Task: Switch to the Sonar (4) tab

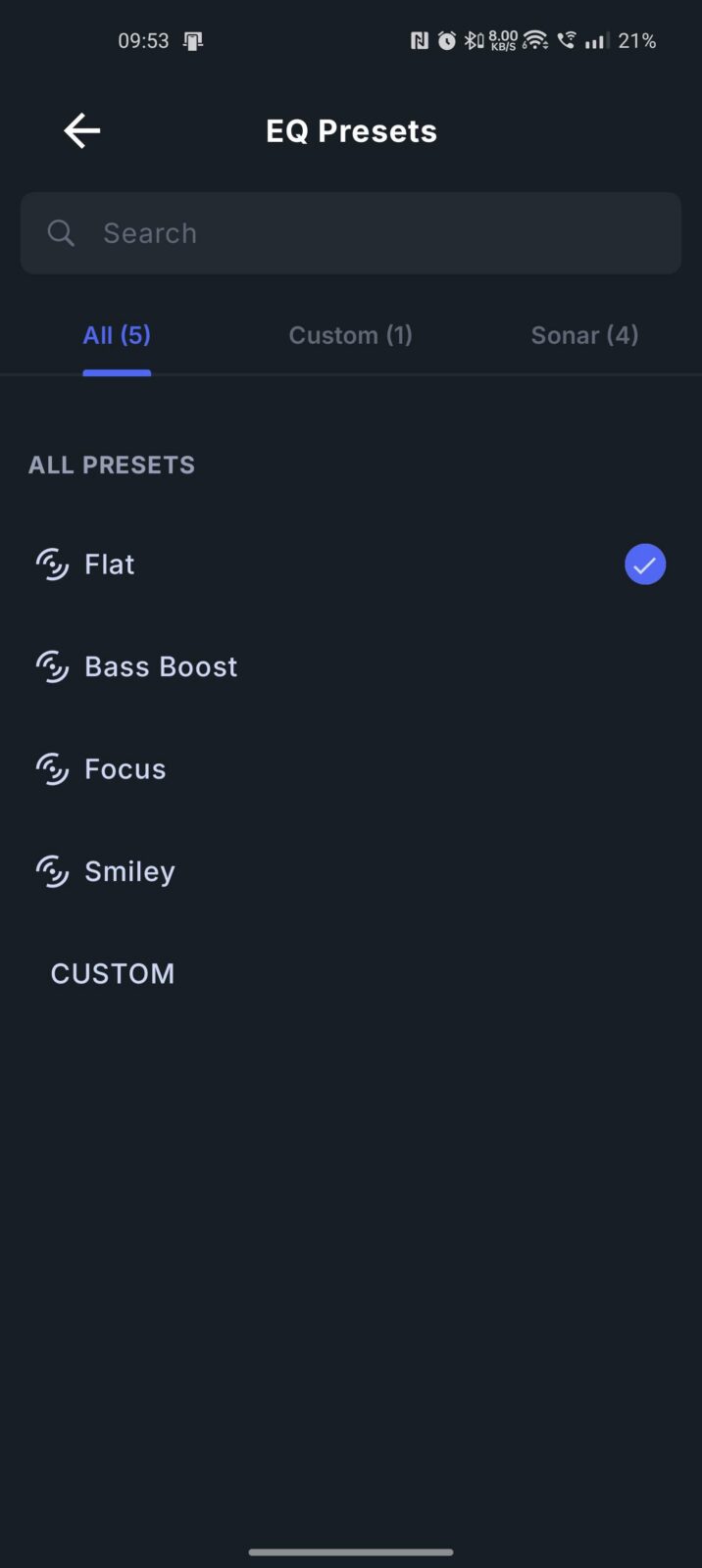Action: click(584, 335)
